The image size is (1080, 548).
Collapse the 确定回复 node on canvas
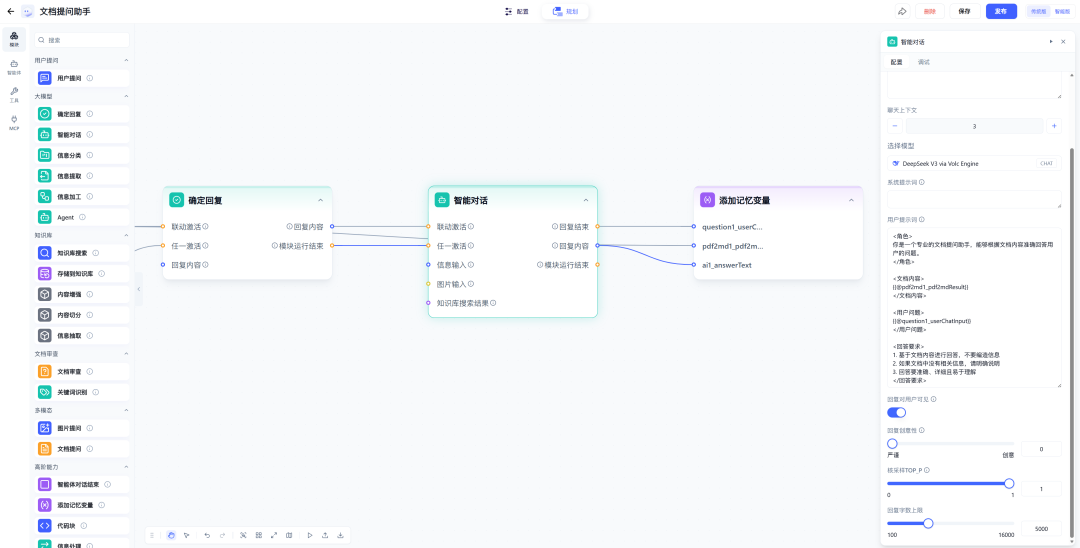click(320, 200)
